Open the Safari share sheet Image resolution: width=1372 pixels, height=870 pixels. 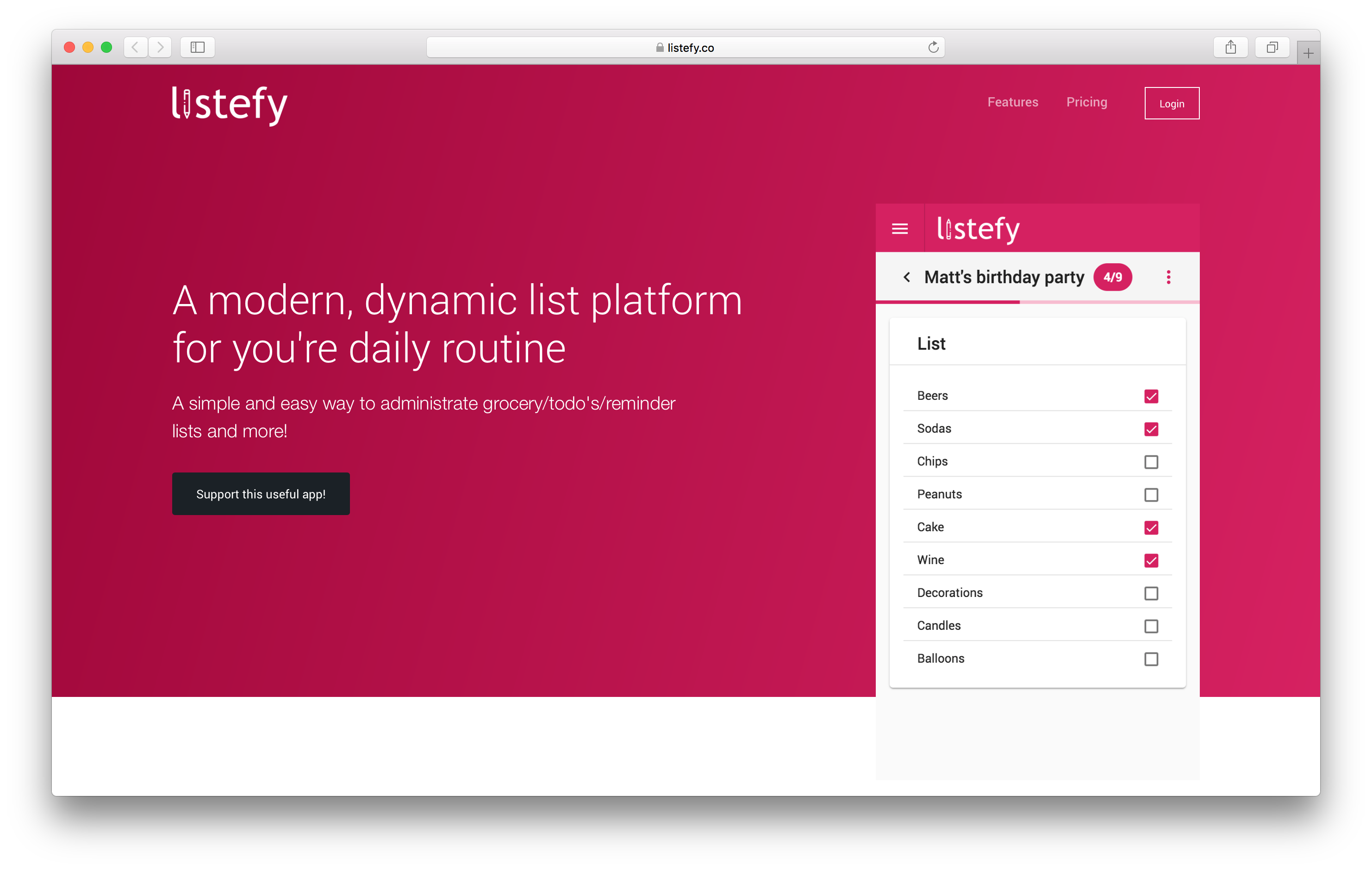[1231, 47]
